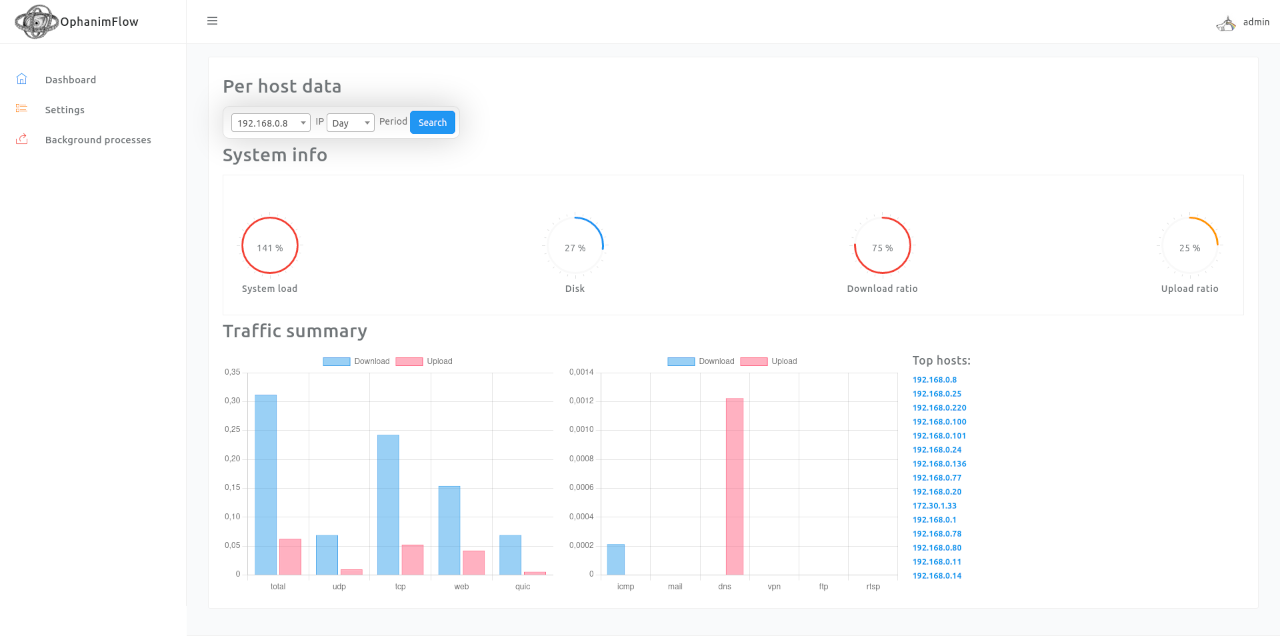This screenshot has height=640, width=1280.
Task: Open Background processes menu item
Action: 98,140
